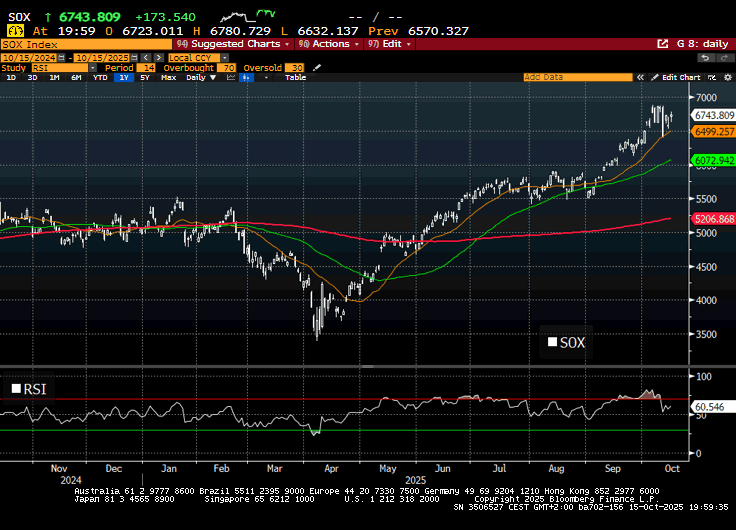Click the Edit Chart button
736x530 pixels.
(680, 77)
